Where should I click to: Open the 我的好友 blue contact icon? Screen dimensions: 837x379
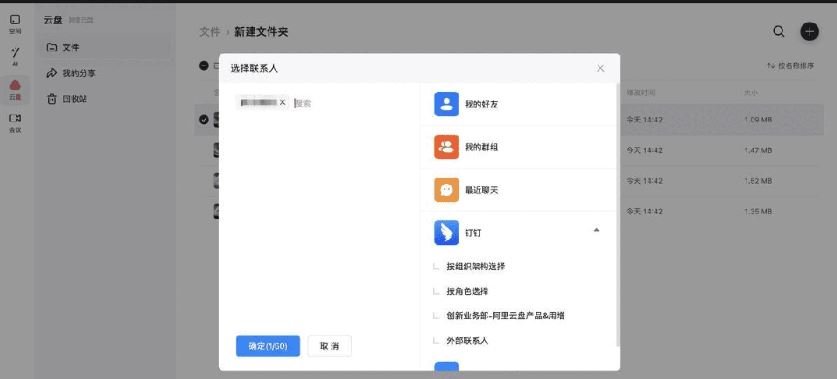446,104
